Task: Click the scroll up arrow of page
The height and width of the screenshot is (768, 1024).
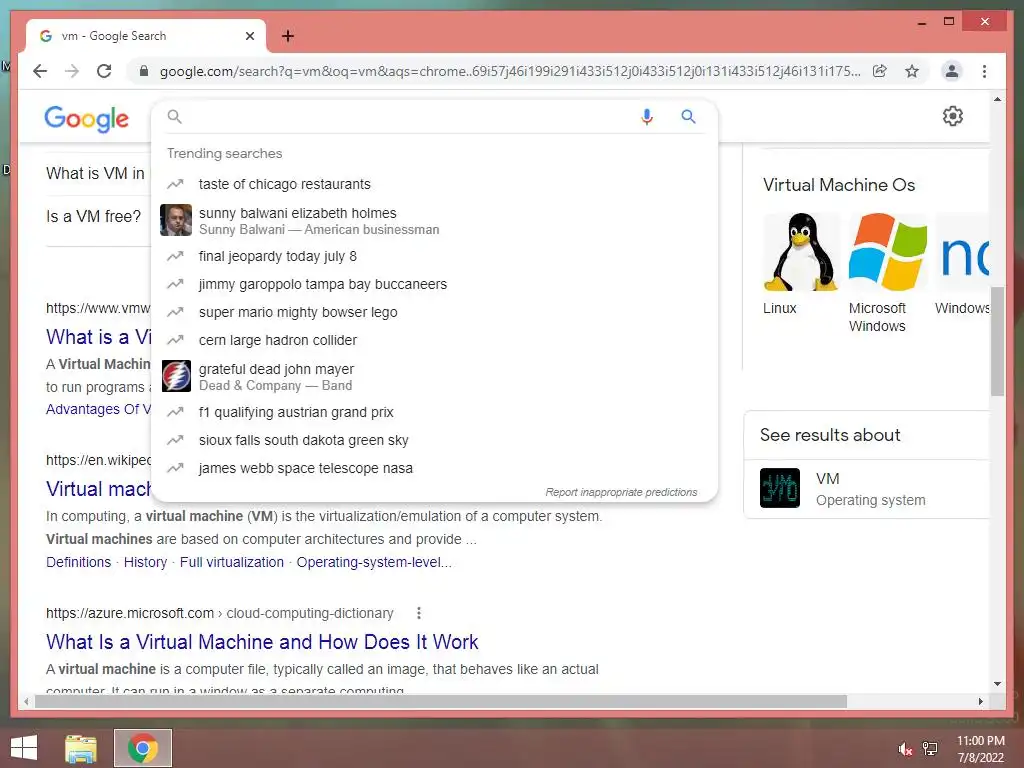Action: 997,99
